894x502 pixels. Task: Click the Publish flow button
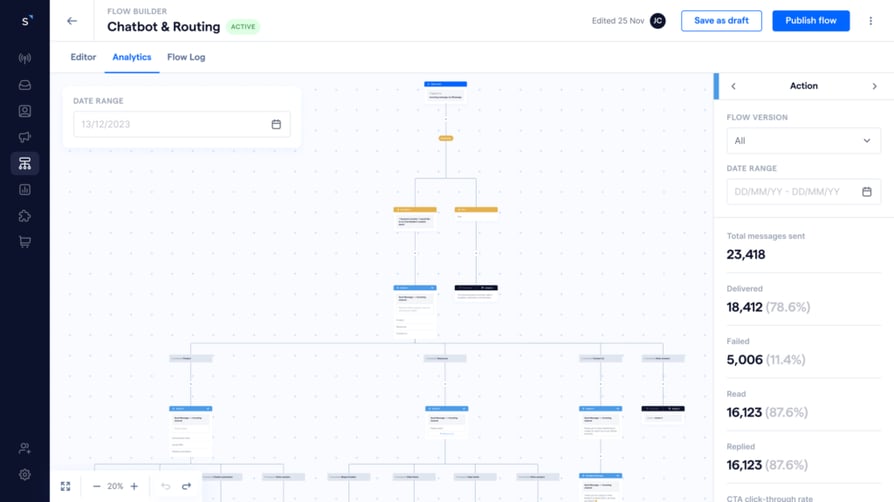click(x=811, y=21)
